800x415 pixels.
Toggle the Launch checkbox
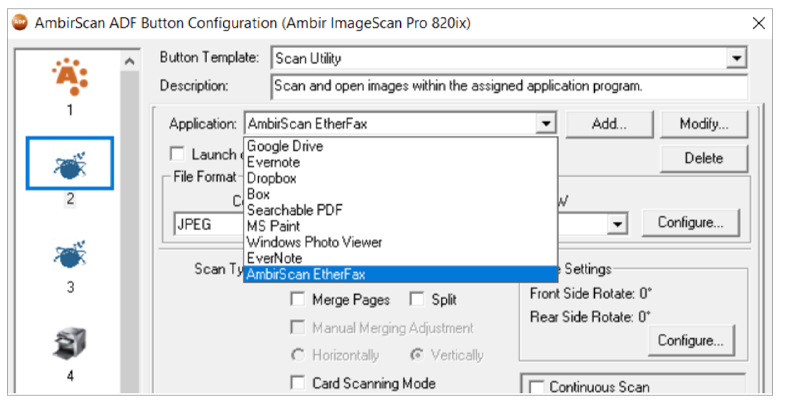pyautogui.click(x=177, y=154)
